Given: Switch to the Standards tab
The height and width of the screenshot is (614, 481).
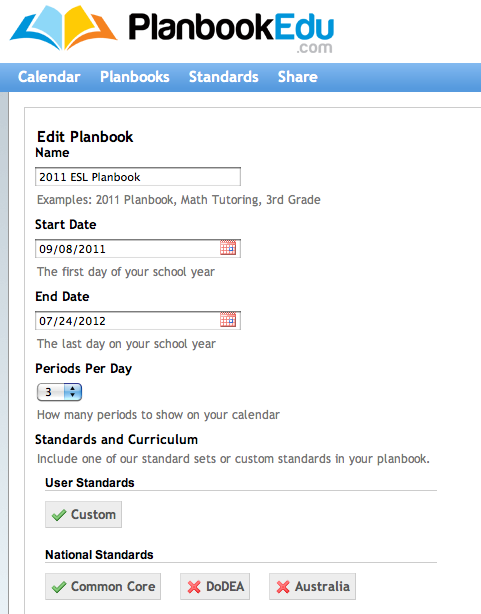Looking at the screenshot, I should [224, 77].
